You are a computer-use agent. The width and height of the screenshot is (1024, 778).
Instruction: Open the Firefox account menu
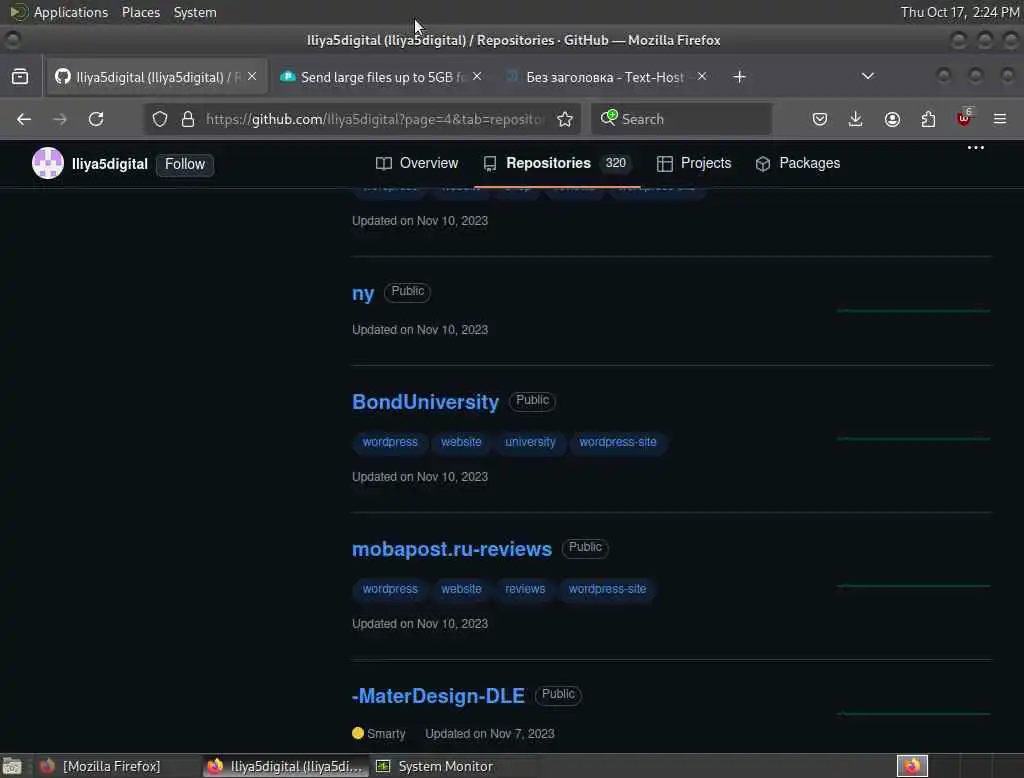892,119
